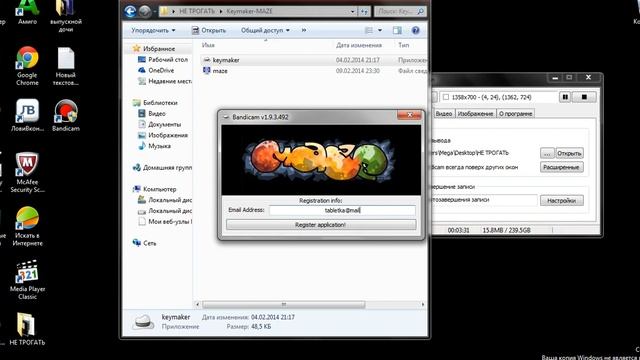
Task: Open Видео library in sidebar
Action: point(157,113)
